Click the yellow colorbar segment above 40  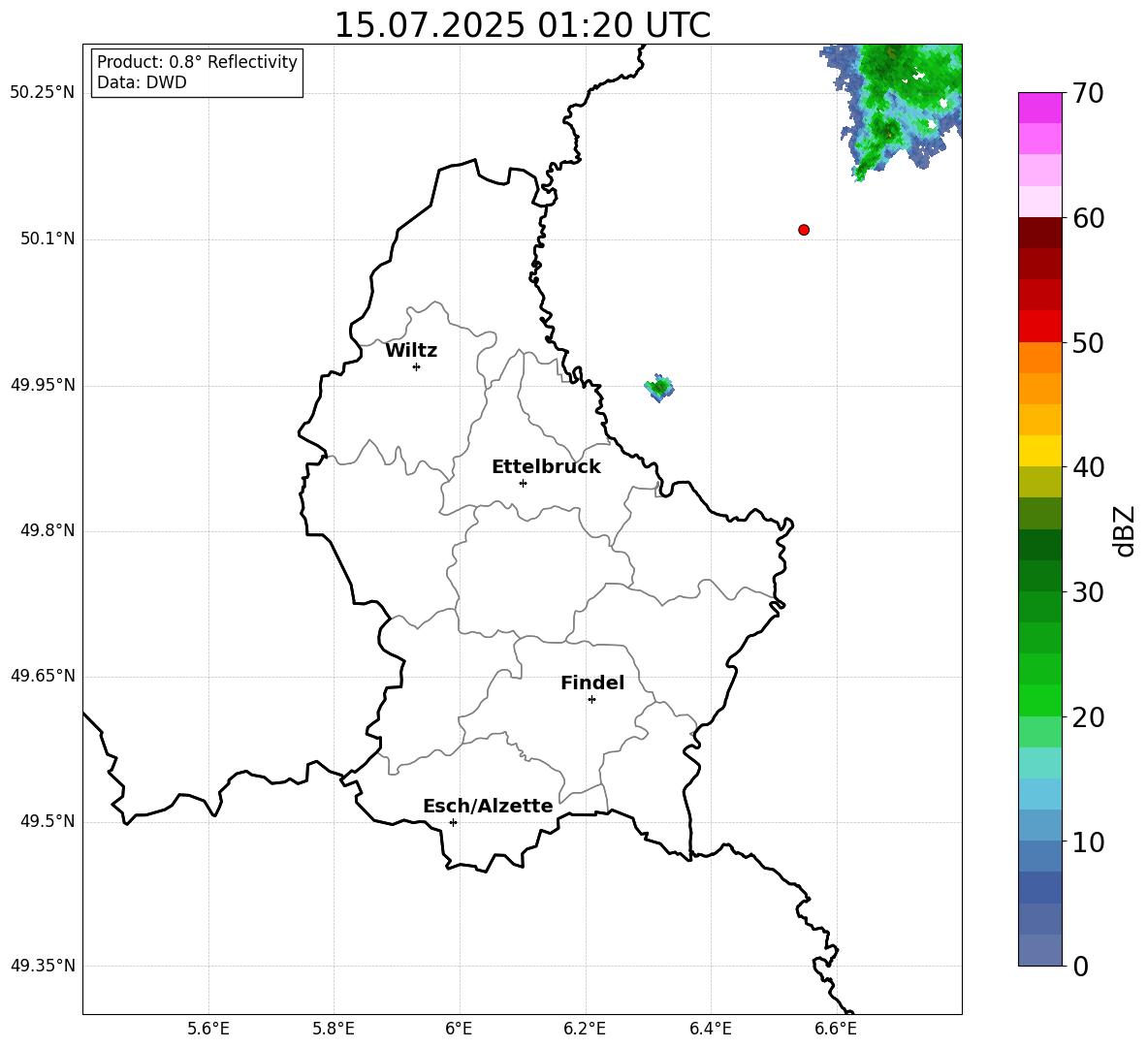click(1039, 451)
